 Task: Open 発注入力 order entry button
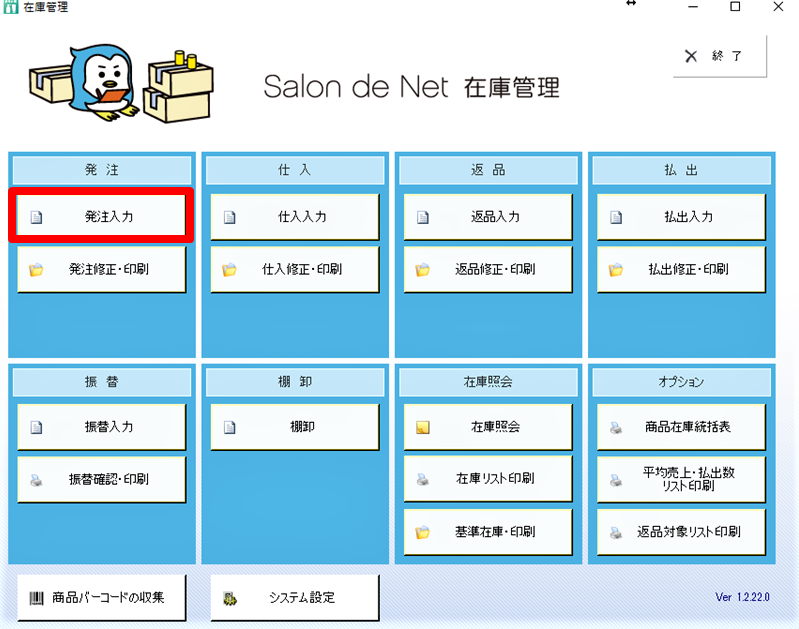click(x=101, y=217)
